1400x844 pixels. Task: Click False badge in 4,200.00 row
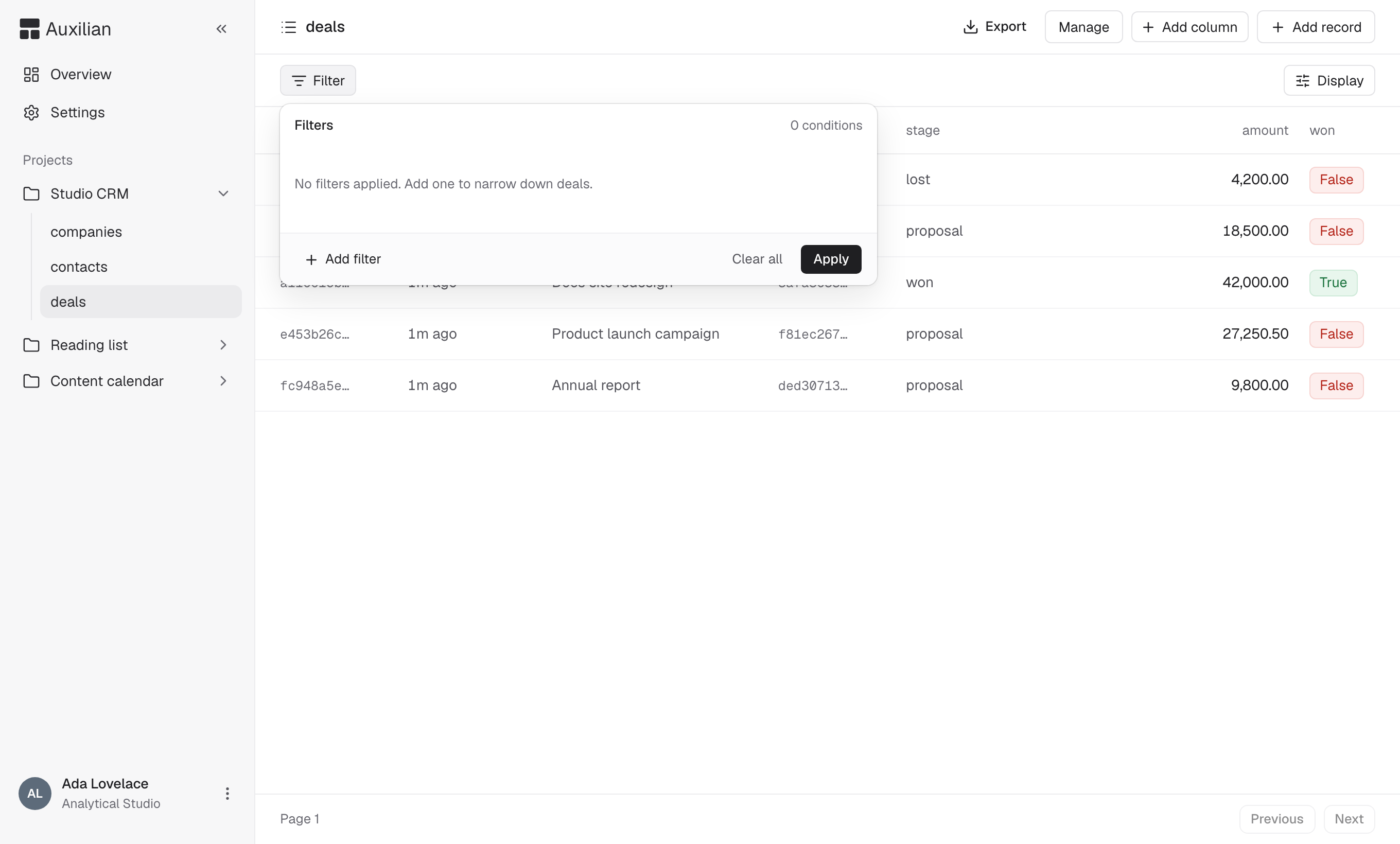click(x=1336, y=180)
